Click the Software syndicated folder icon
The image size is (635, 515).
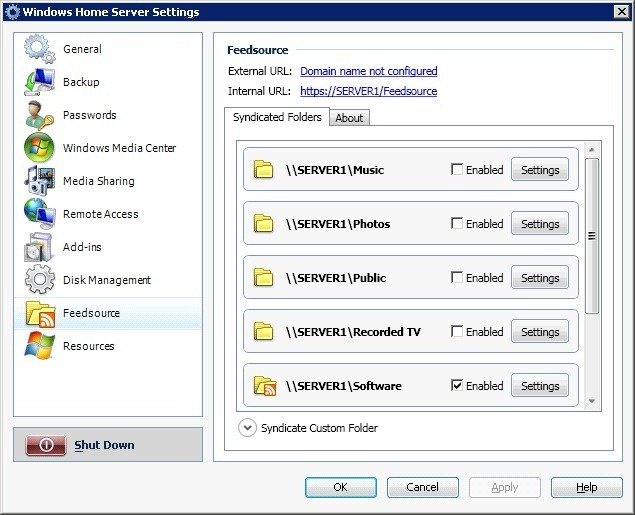(265, 386)
